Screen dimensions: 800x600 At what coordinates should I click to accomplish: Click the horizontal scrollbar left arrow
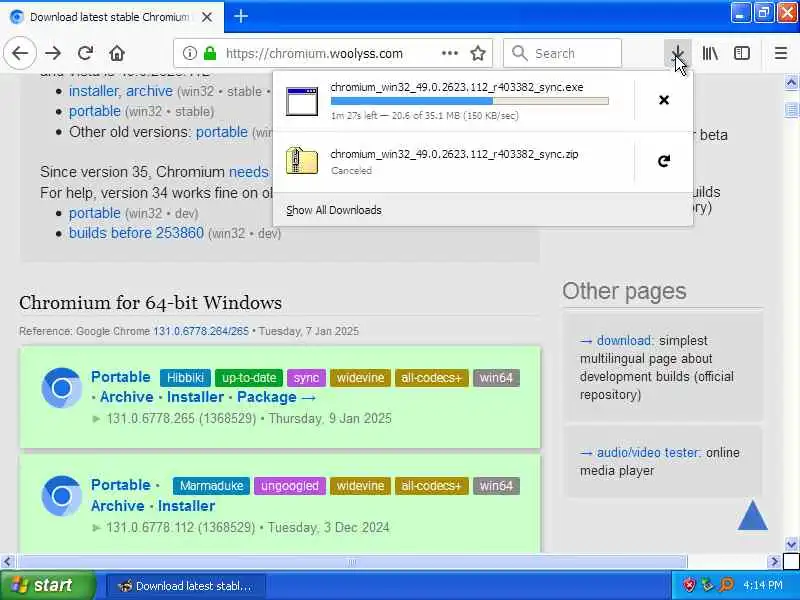[x=7, y=562]
